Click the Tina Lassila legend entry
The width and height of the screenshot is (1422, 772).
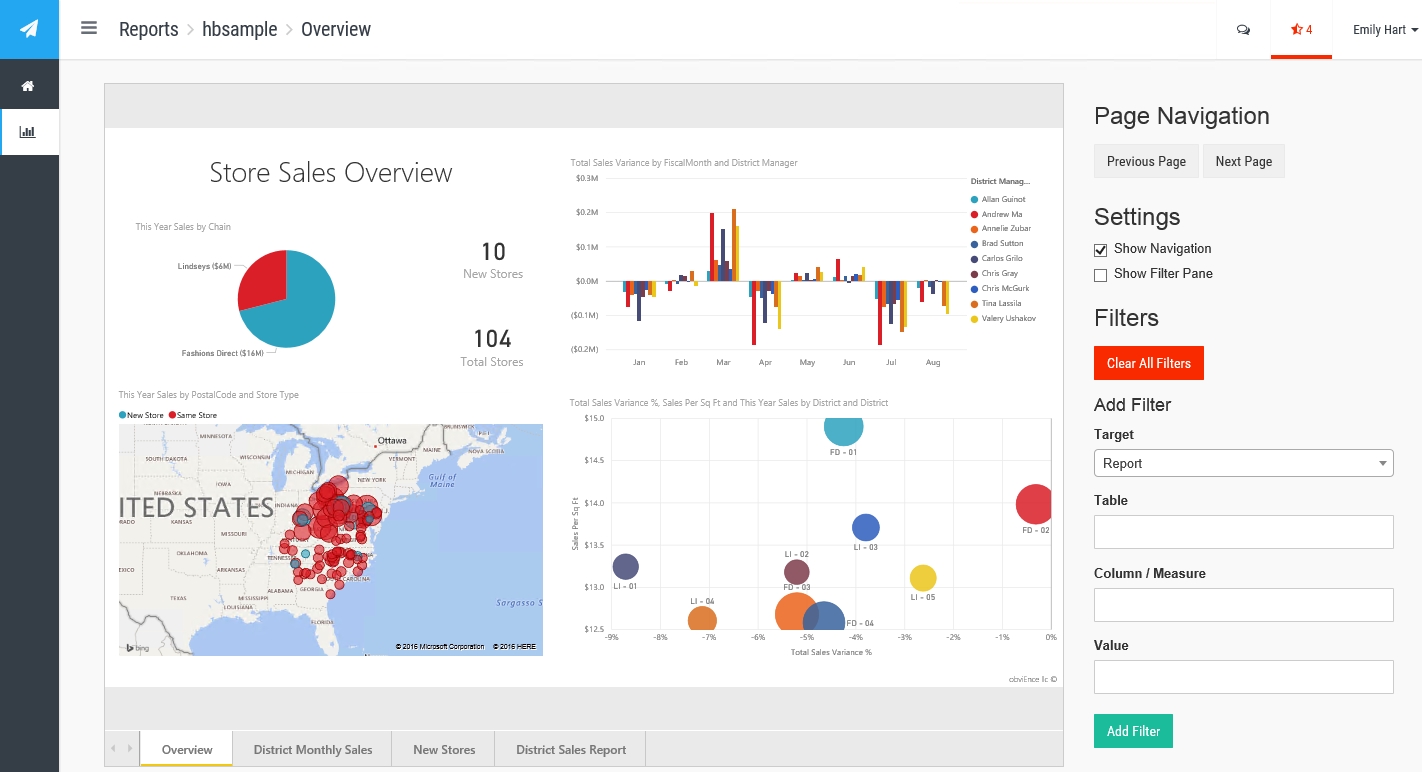point(997,303)
